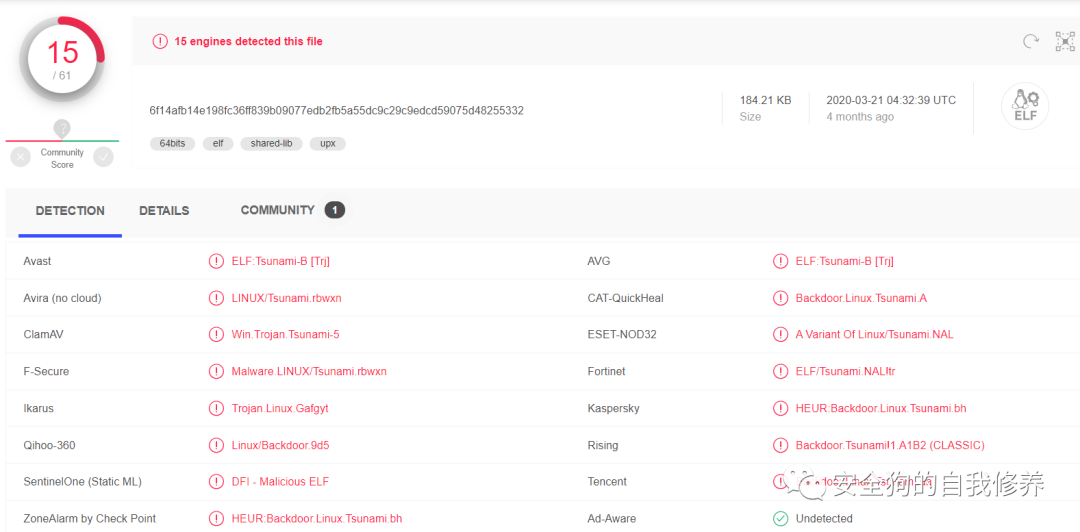Click the 184.21 KB size value

click(765, 100)
